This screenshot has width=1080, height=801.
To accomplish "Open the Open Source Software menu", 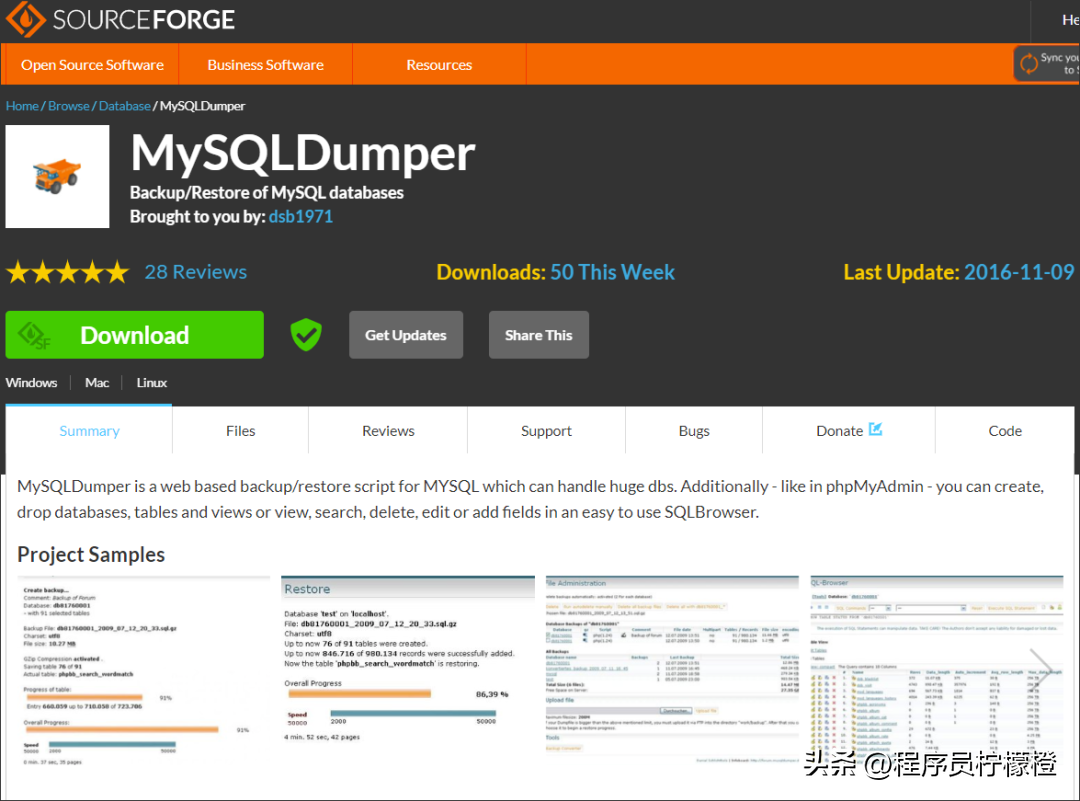I will 92,65.
